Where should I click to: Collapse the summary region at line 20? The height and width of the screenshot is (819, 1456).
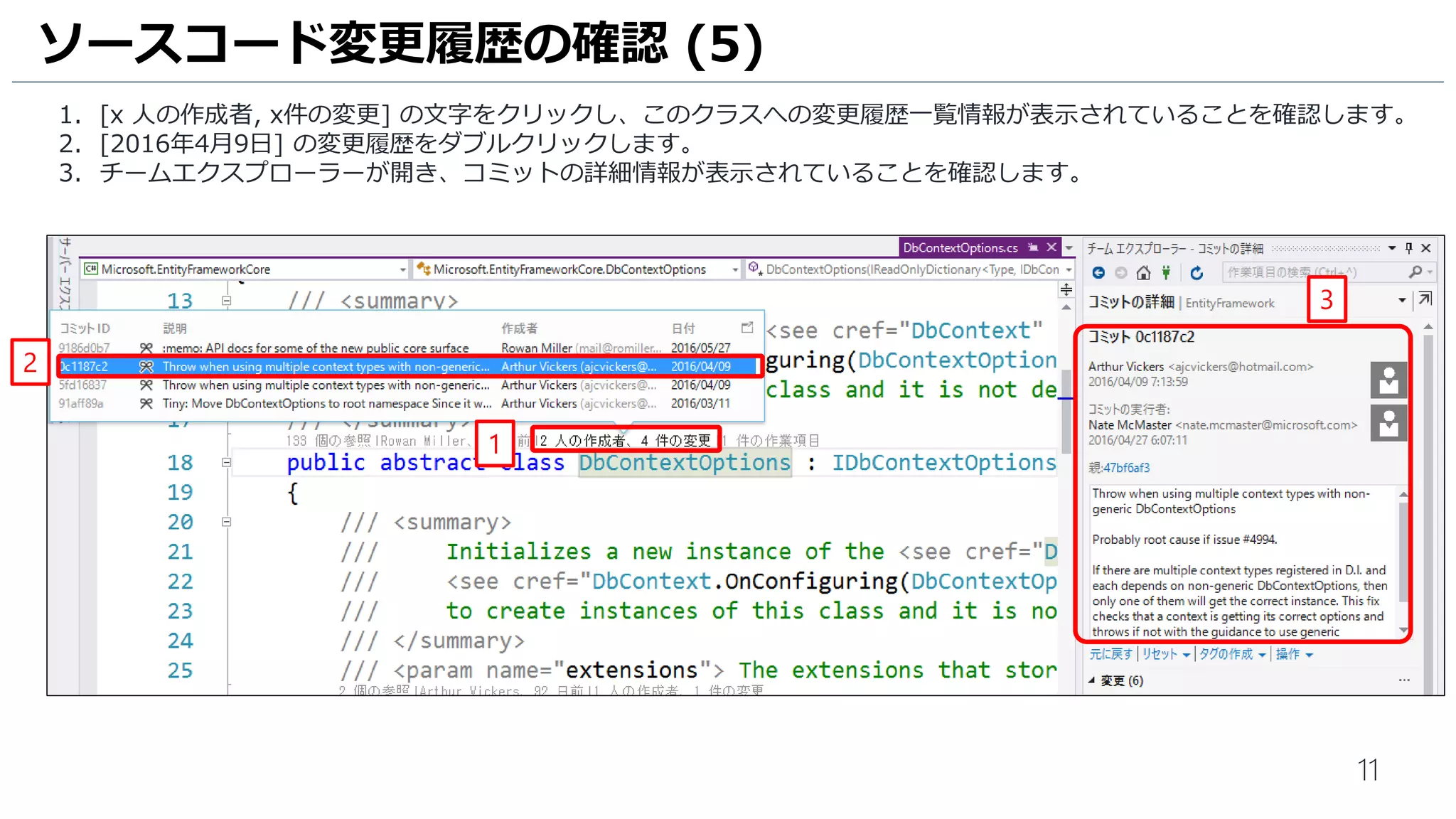point(226,522)
